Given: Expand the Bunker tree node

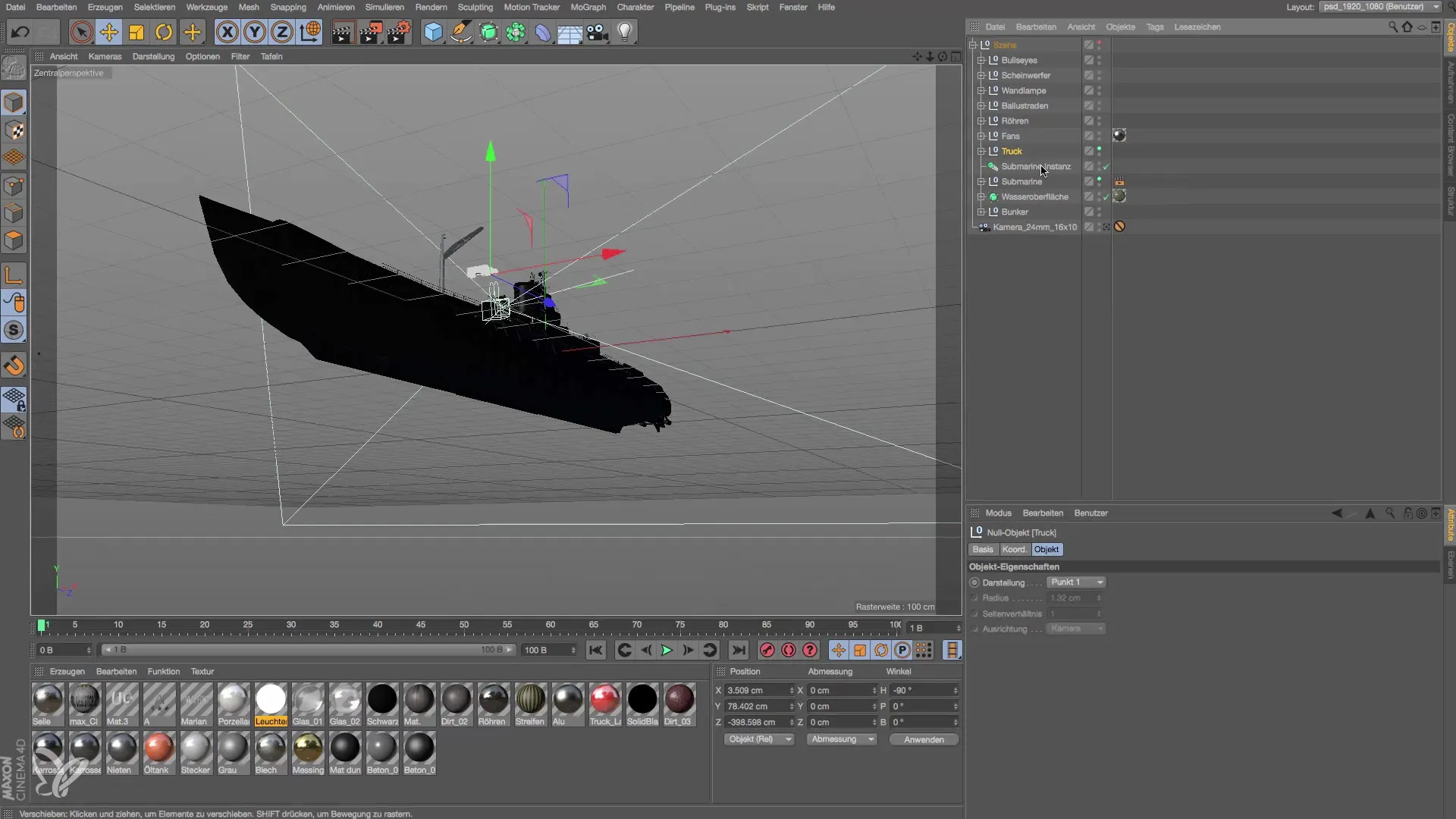Looking at the screenshot, I should [981, 212].
